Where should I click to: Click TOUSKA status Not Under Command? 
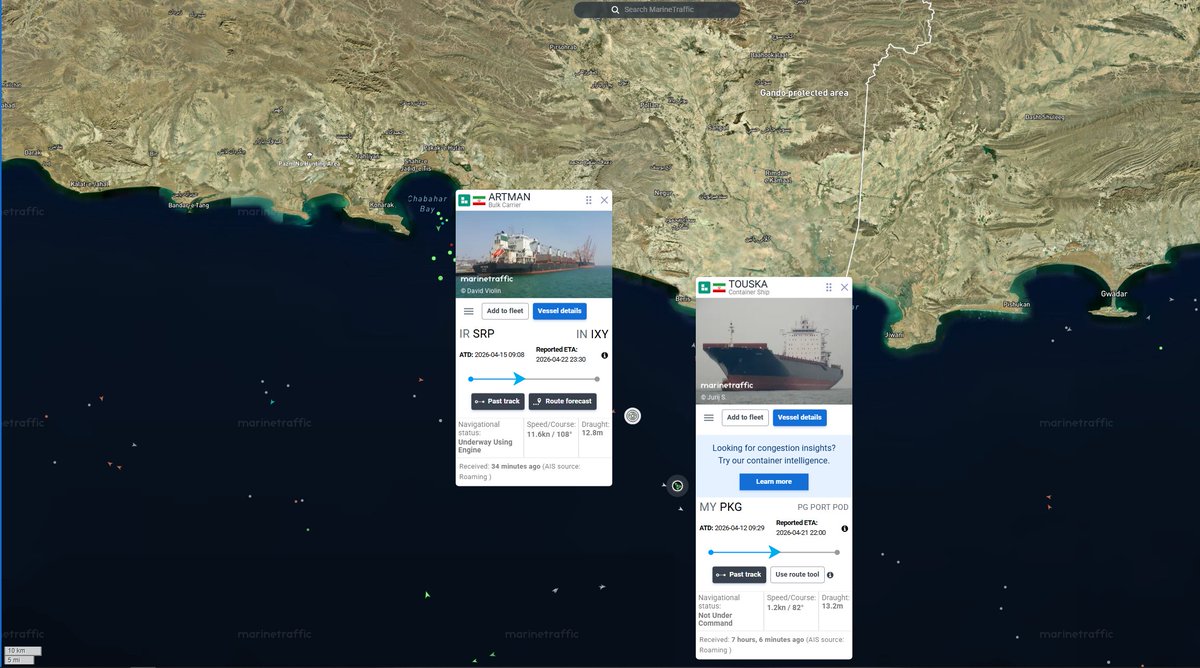tap(715, 619)
